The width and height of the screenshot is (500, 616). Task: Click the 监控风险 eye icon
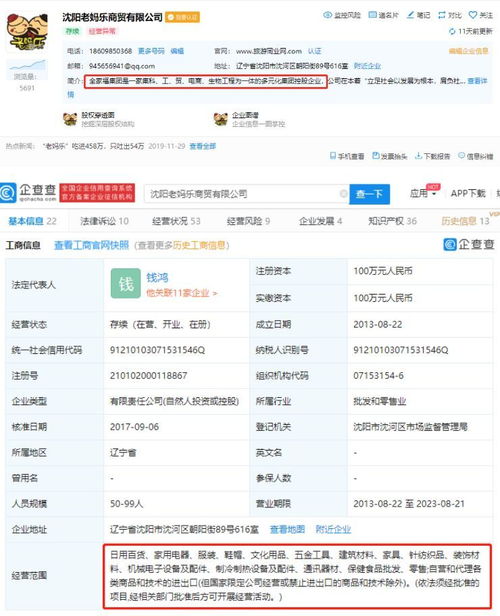[x=327, y=15]
